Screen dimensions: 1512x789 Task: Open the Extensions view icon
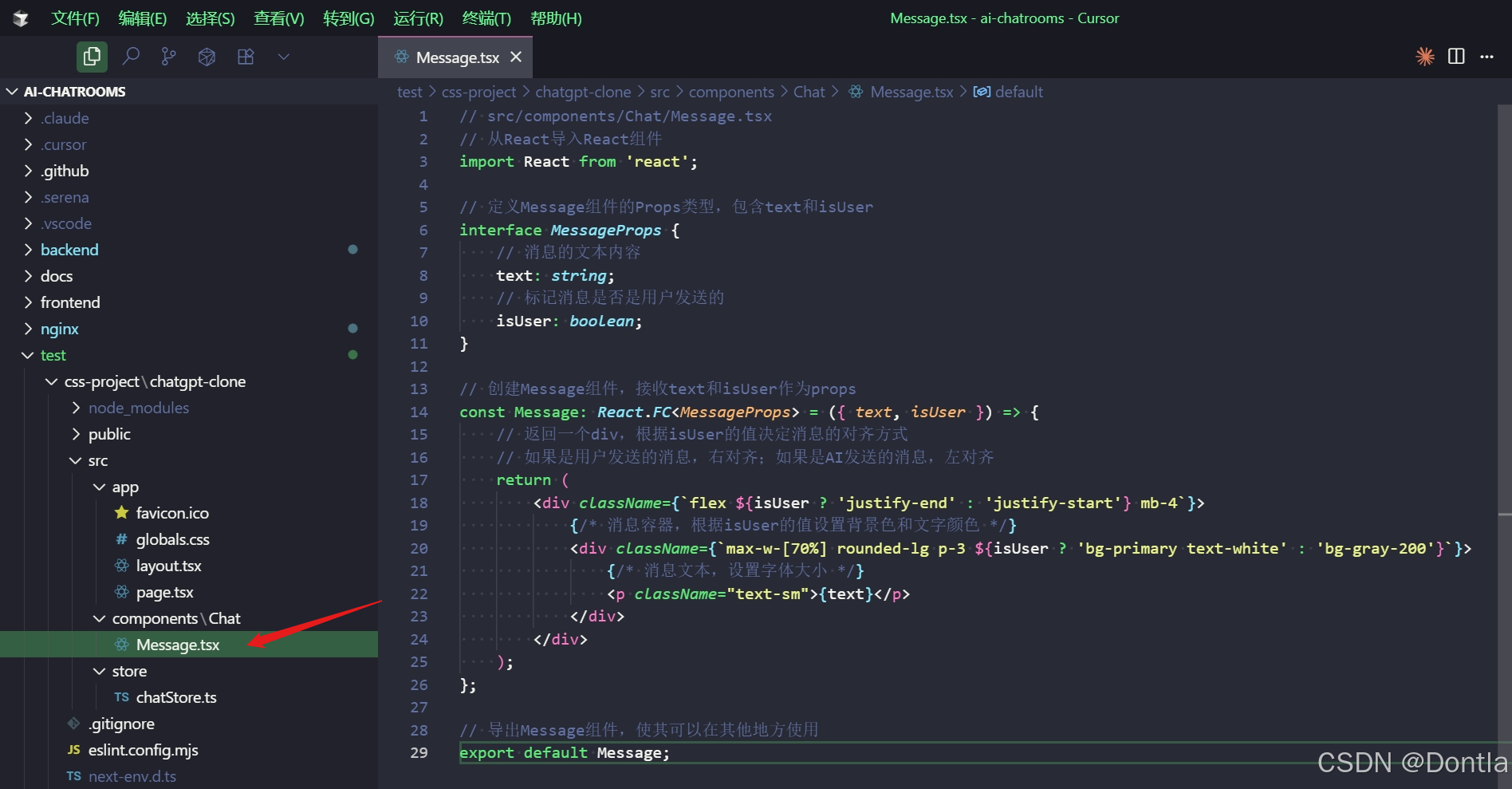click(x=246, y=57)
